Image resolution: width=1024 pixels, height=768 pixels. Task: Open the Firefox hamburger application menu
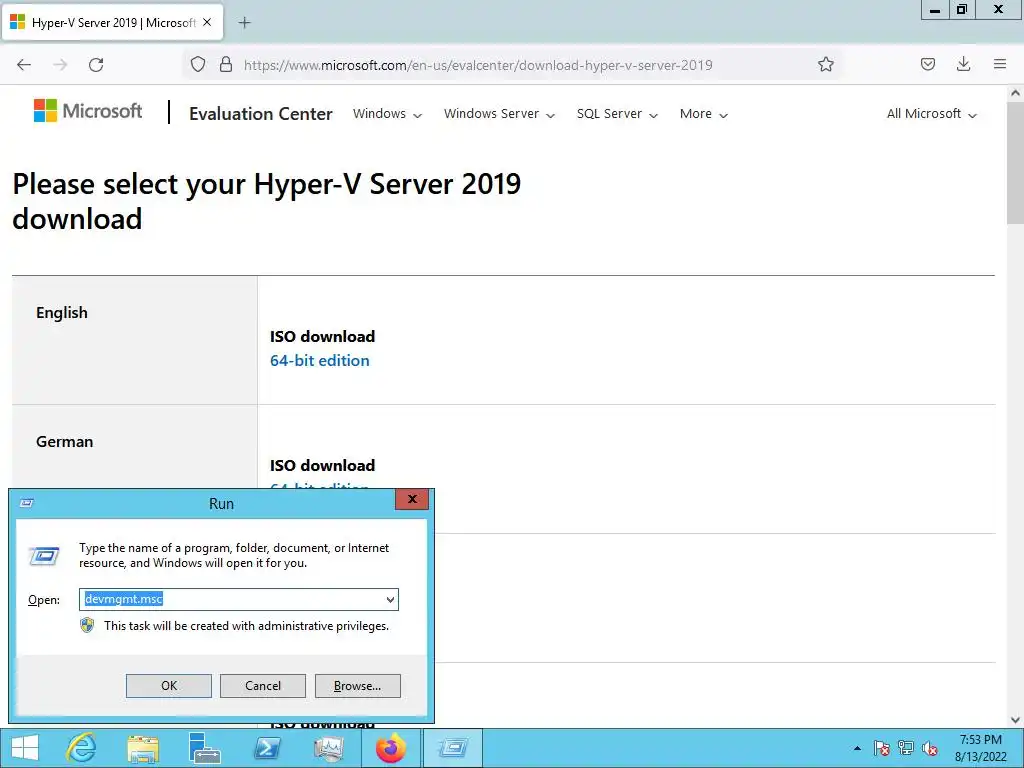(1000, 65)
